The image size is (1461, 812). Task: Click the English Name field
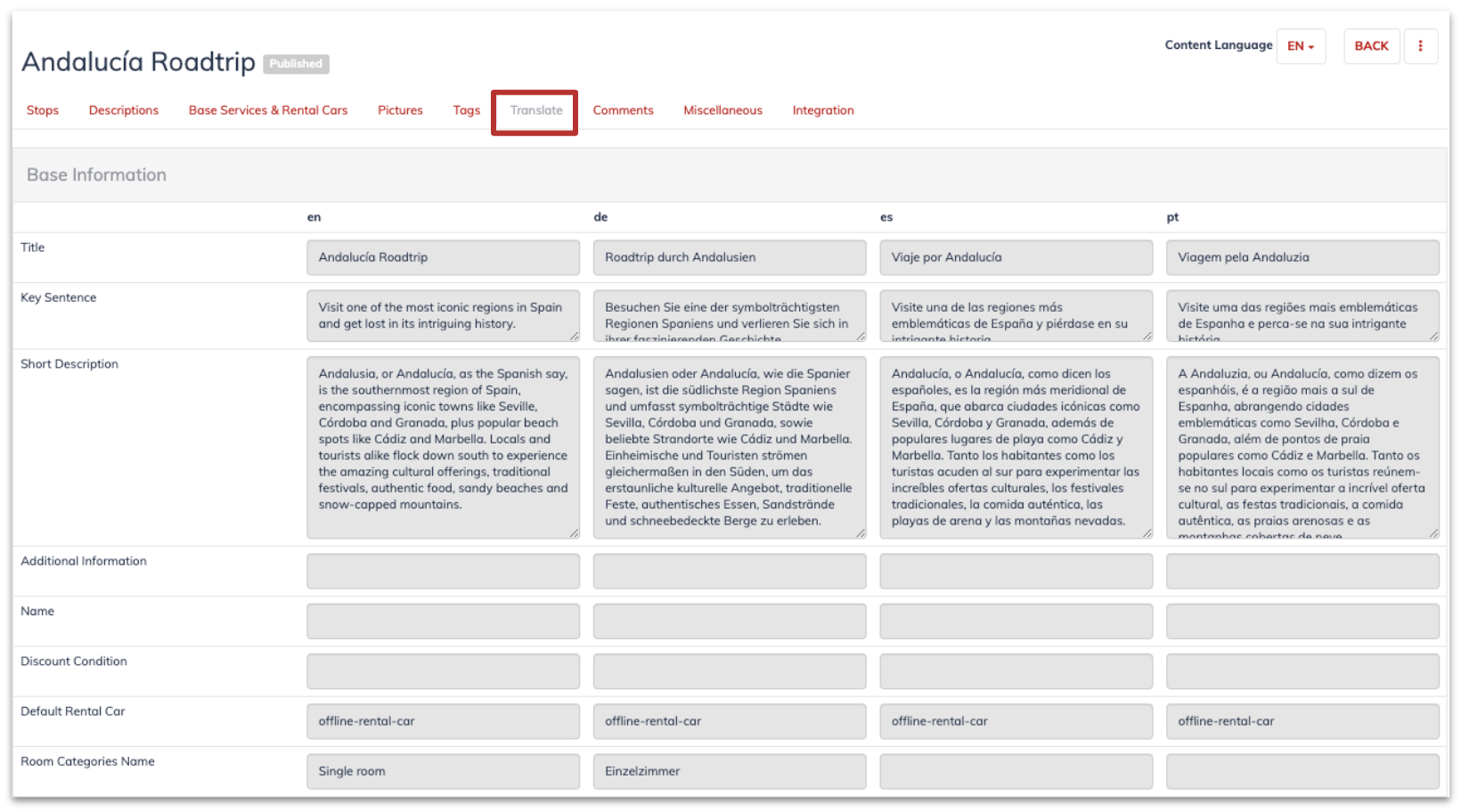(443, 621)
